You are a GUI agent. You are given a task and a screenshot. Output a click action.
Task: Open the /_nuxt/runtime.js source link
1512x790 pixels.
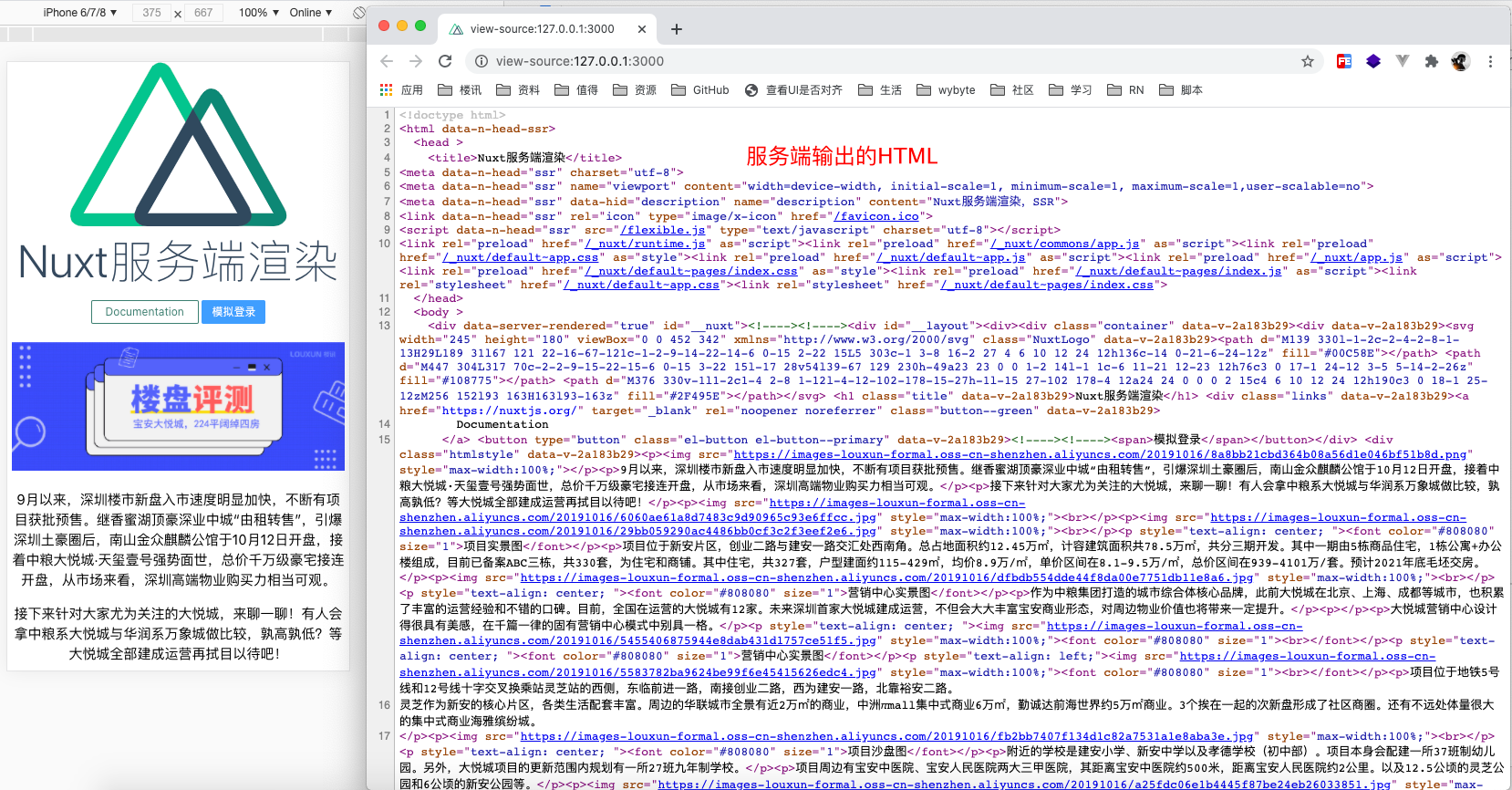[646, 244]
